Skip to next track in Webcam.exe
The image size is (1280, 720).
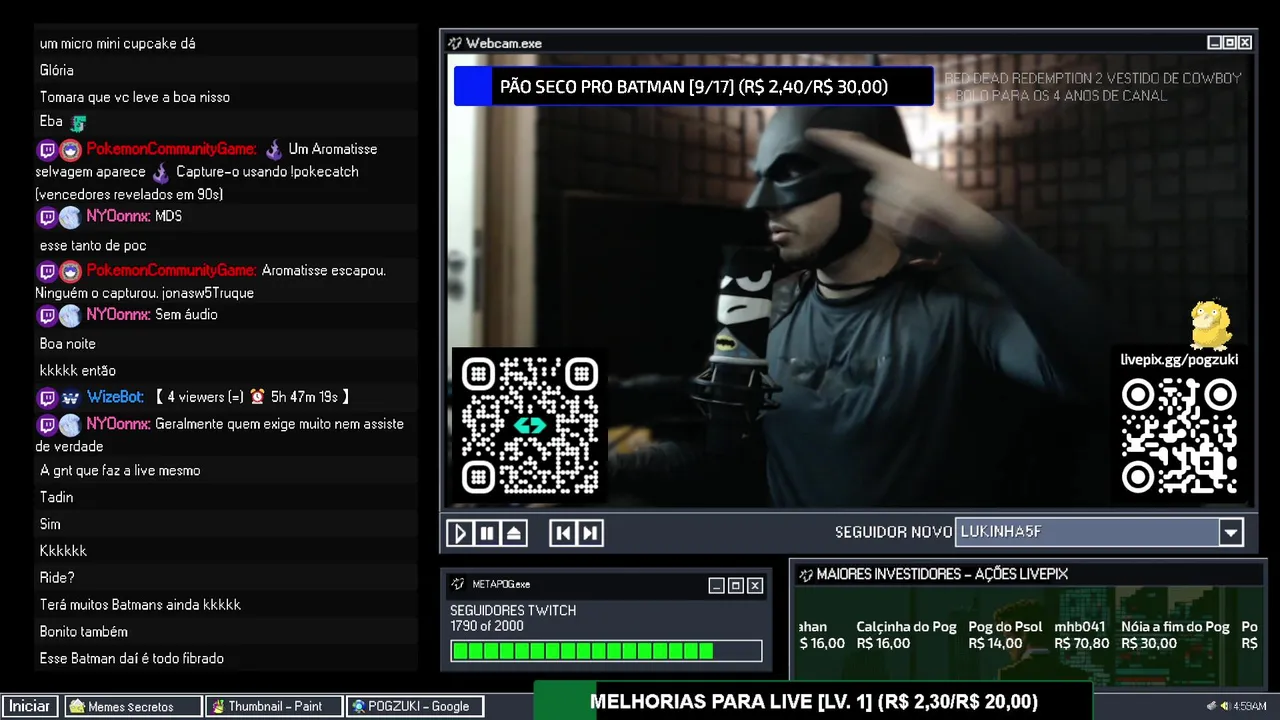(590, 533)
